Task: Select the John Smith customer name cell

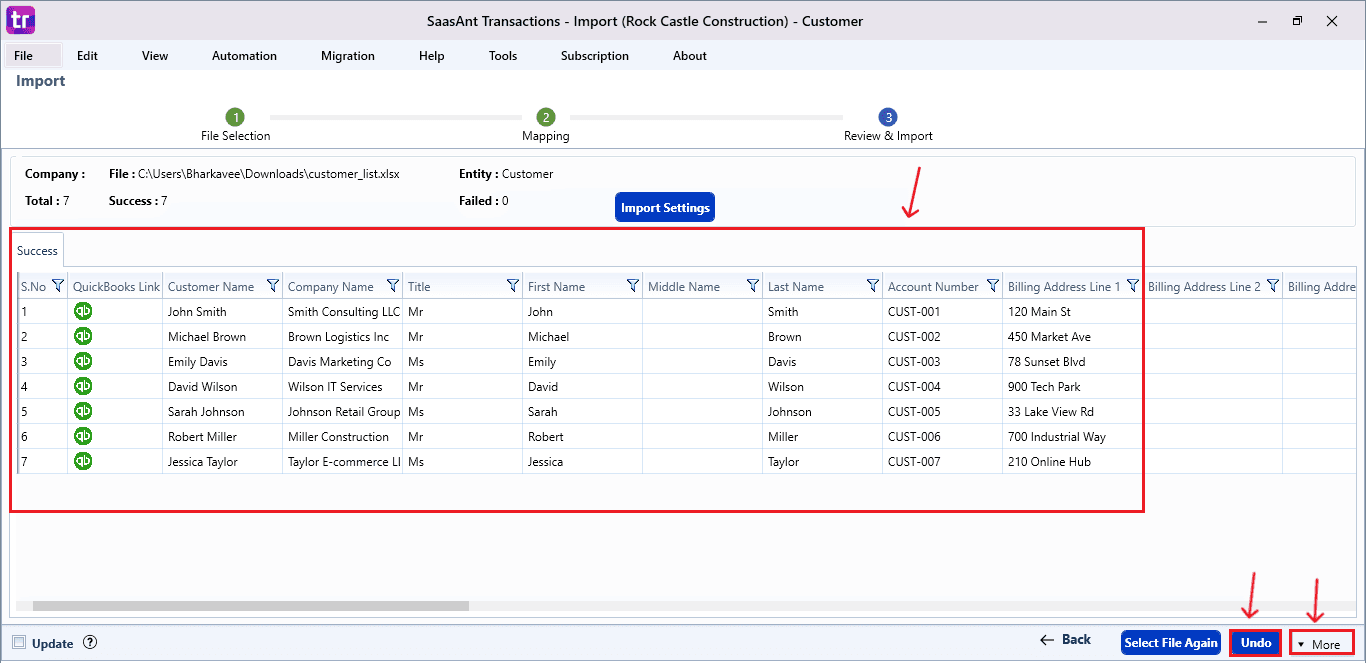Action: 222,311
